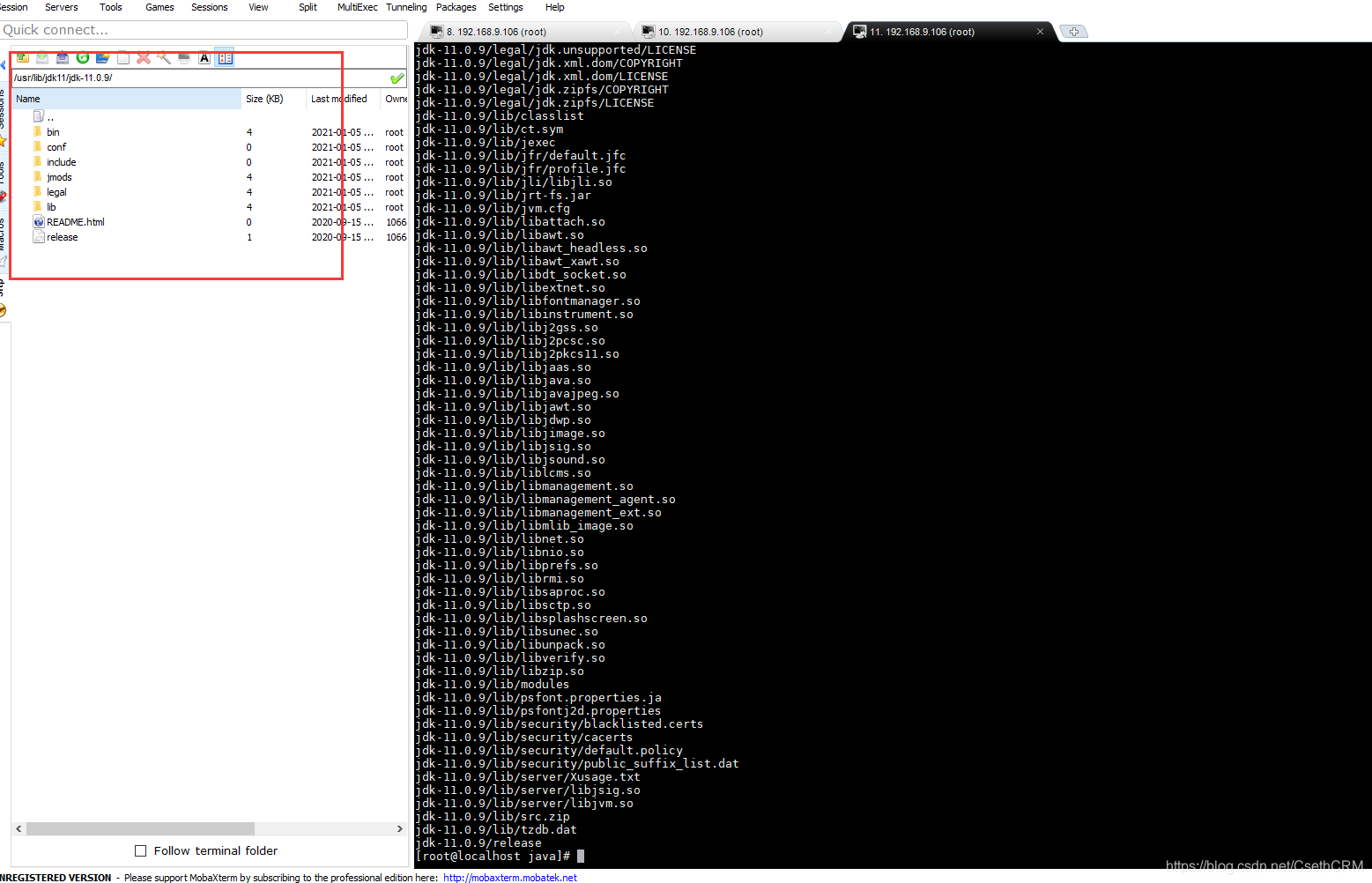Open remote monitoring with the monitor icon

pos(184,58)
